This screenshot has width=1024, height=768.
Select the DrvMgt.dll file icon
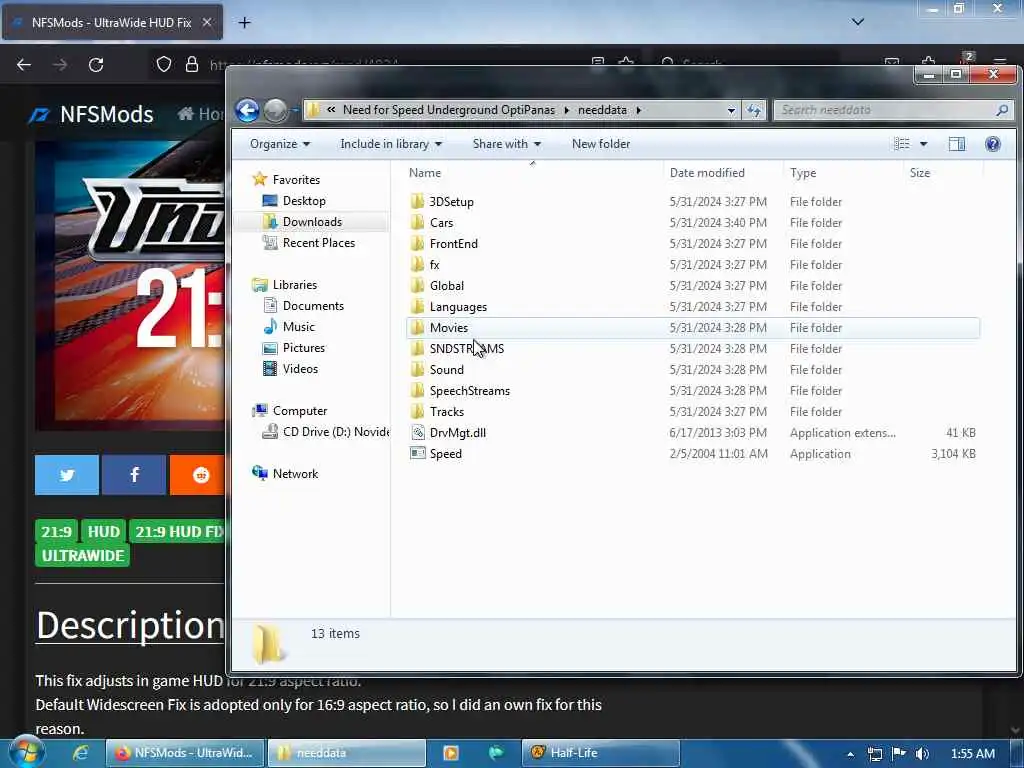click(418, 432)
